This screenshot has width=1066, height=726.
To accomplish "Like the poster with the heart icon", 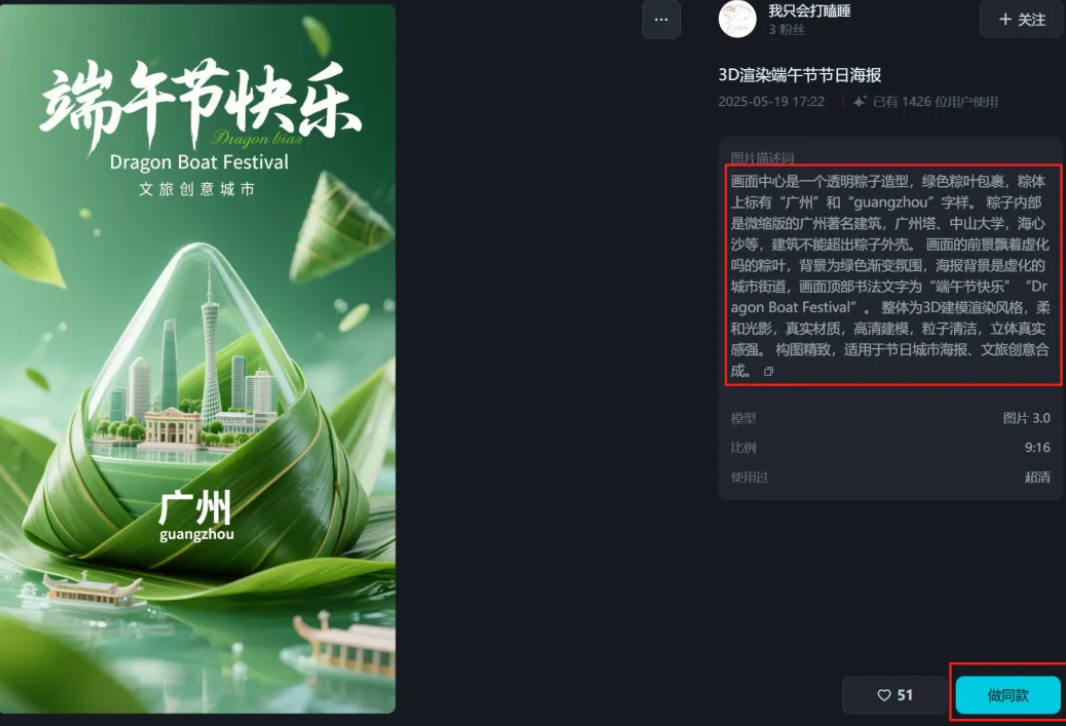I will coord(884,695).
